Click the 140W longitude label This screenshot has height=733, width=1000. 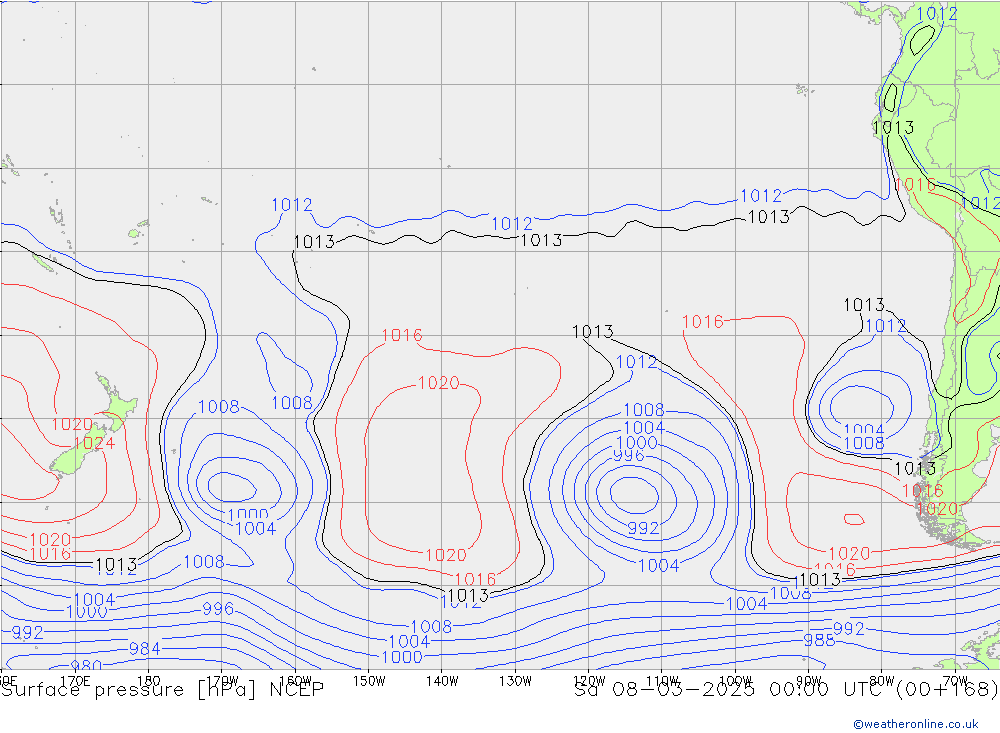(x=442, y=681)
